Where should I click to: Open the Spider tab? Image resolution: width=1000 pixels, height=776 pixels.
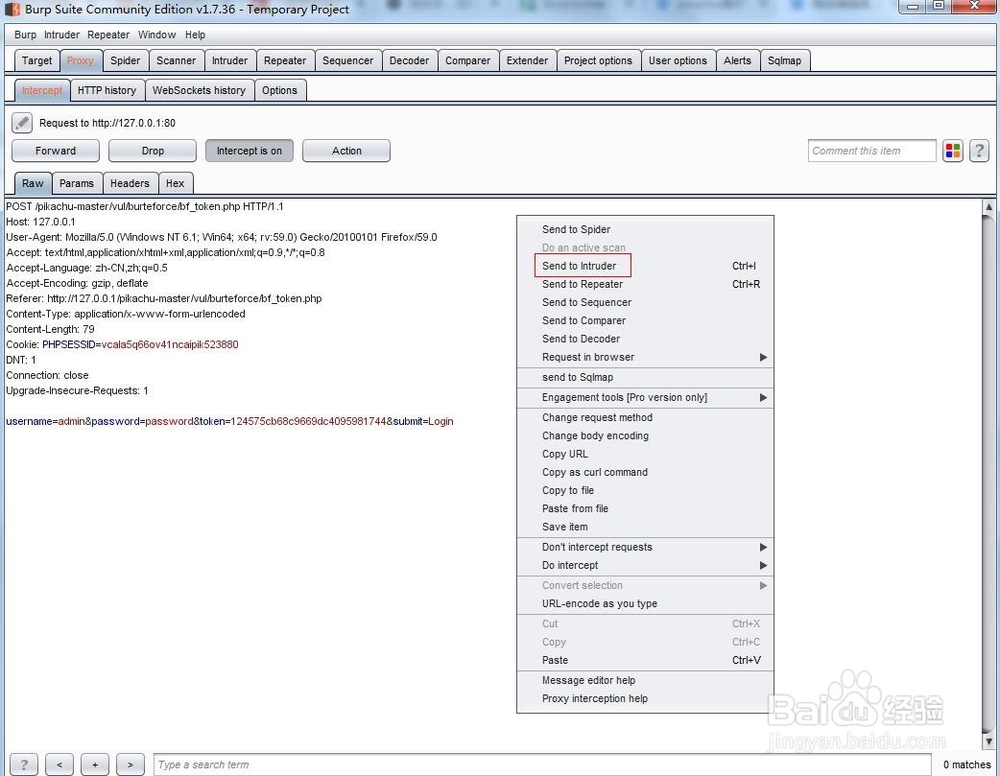pyautogui.click(x=125, y=61)
